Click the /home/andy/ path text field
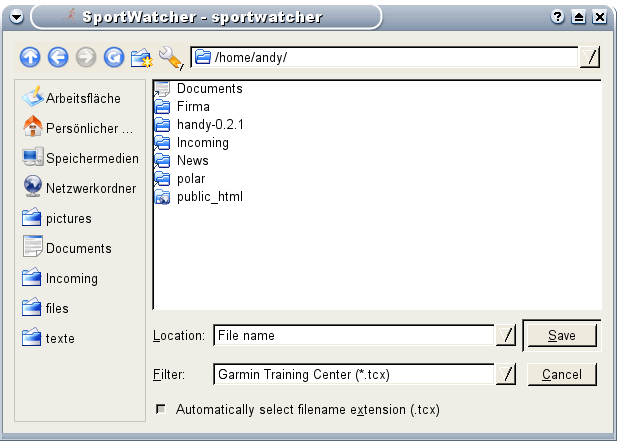This screenshot has width=617, height=441. (x=384, y=57)
